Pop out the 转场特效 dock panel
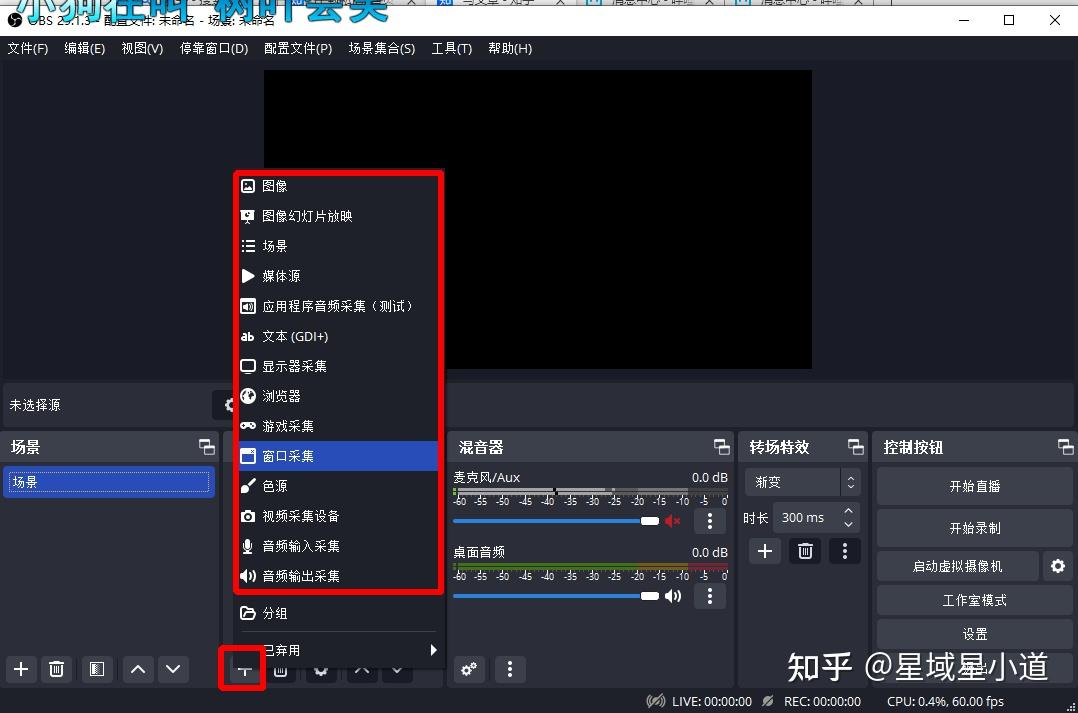Viewport: 1078px width, 713px height. [855, 447]
